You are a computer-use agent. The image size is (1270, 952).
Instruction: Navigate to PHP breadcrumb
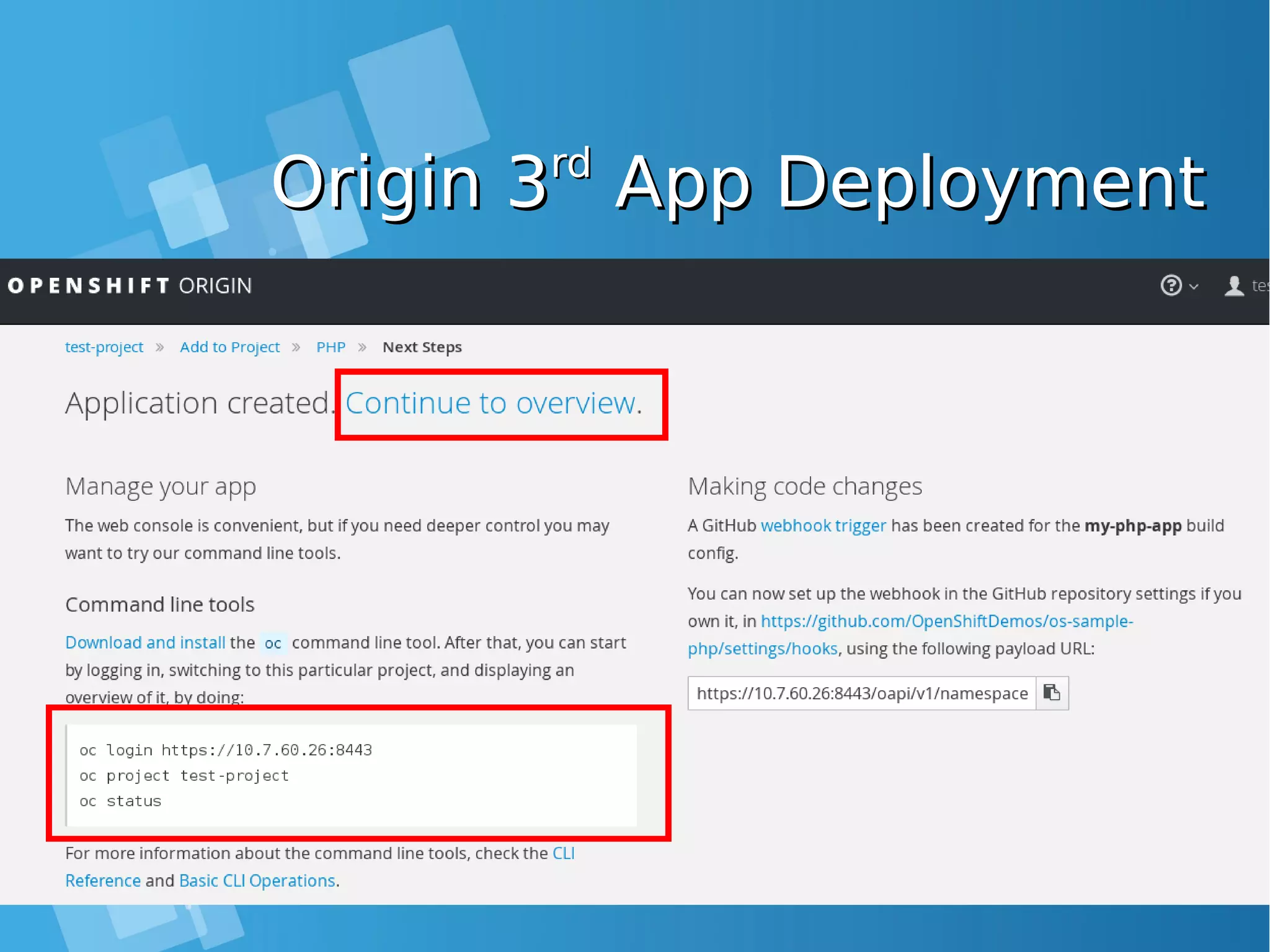[x=331, y=347]
